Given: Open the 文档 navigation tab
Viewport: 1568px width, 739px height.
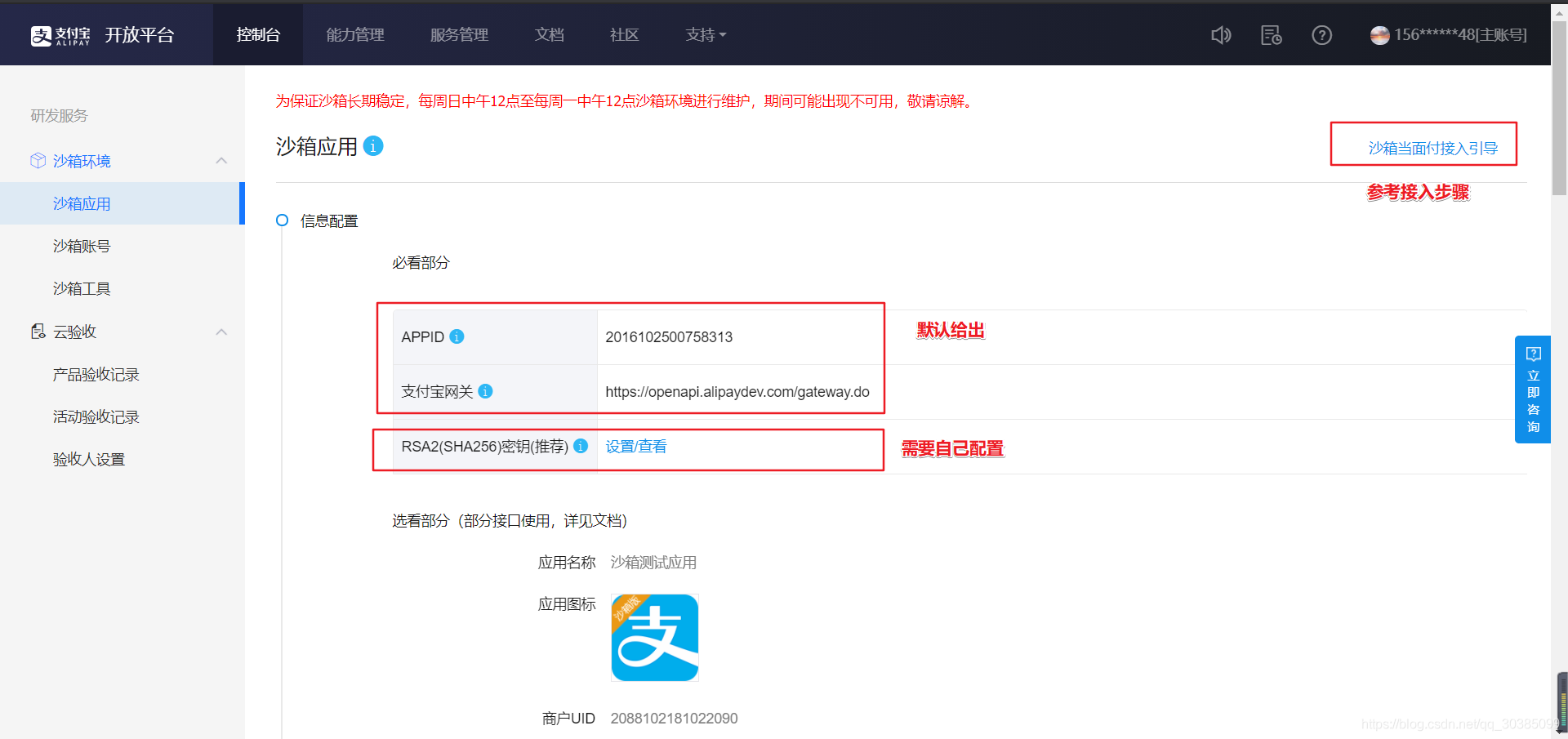Looking at the screenshot, I should 549,35.
